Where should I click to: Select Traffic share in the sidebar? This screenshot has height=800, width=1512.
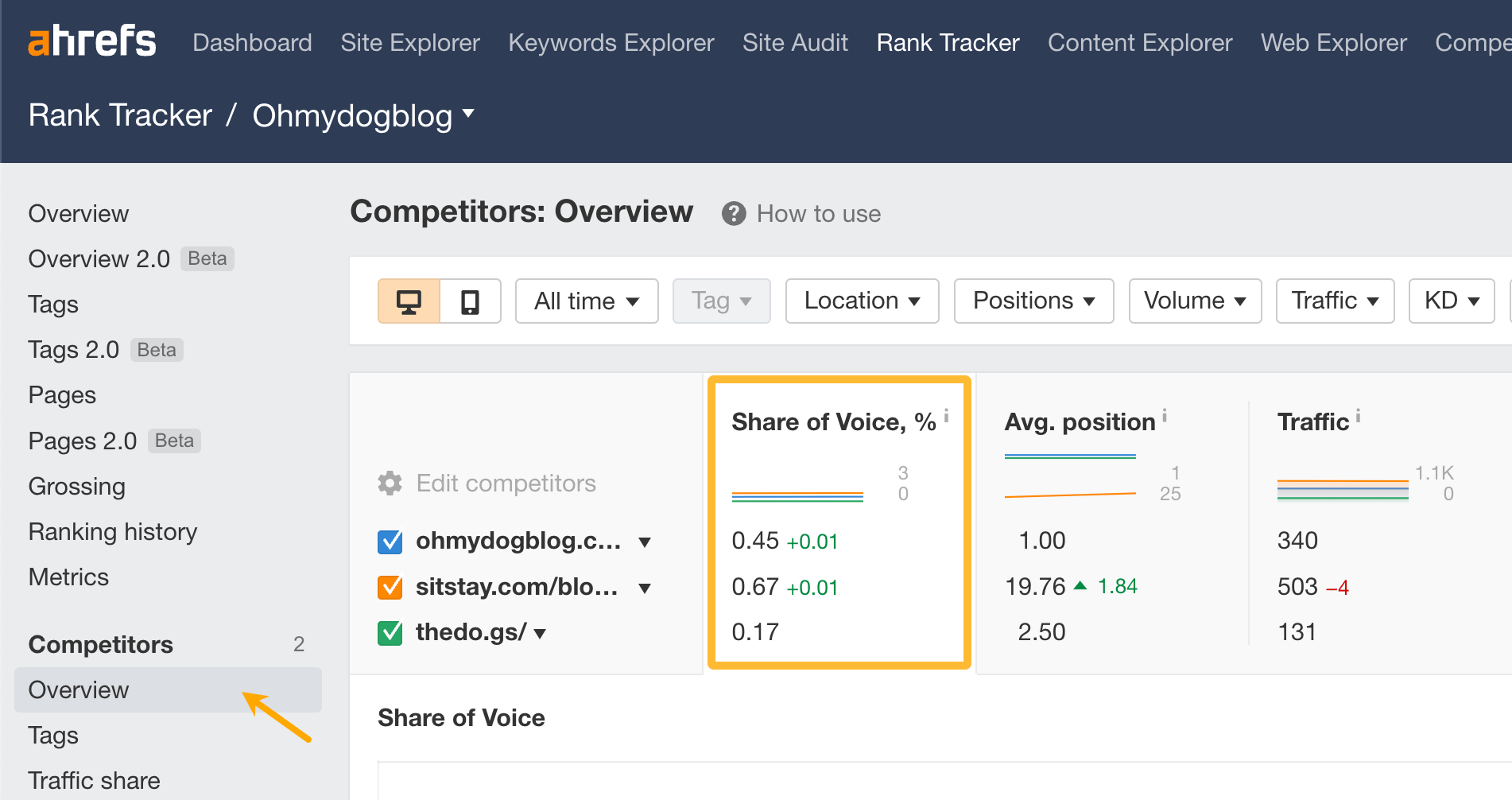(94, 779)
